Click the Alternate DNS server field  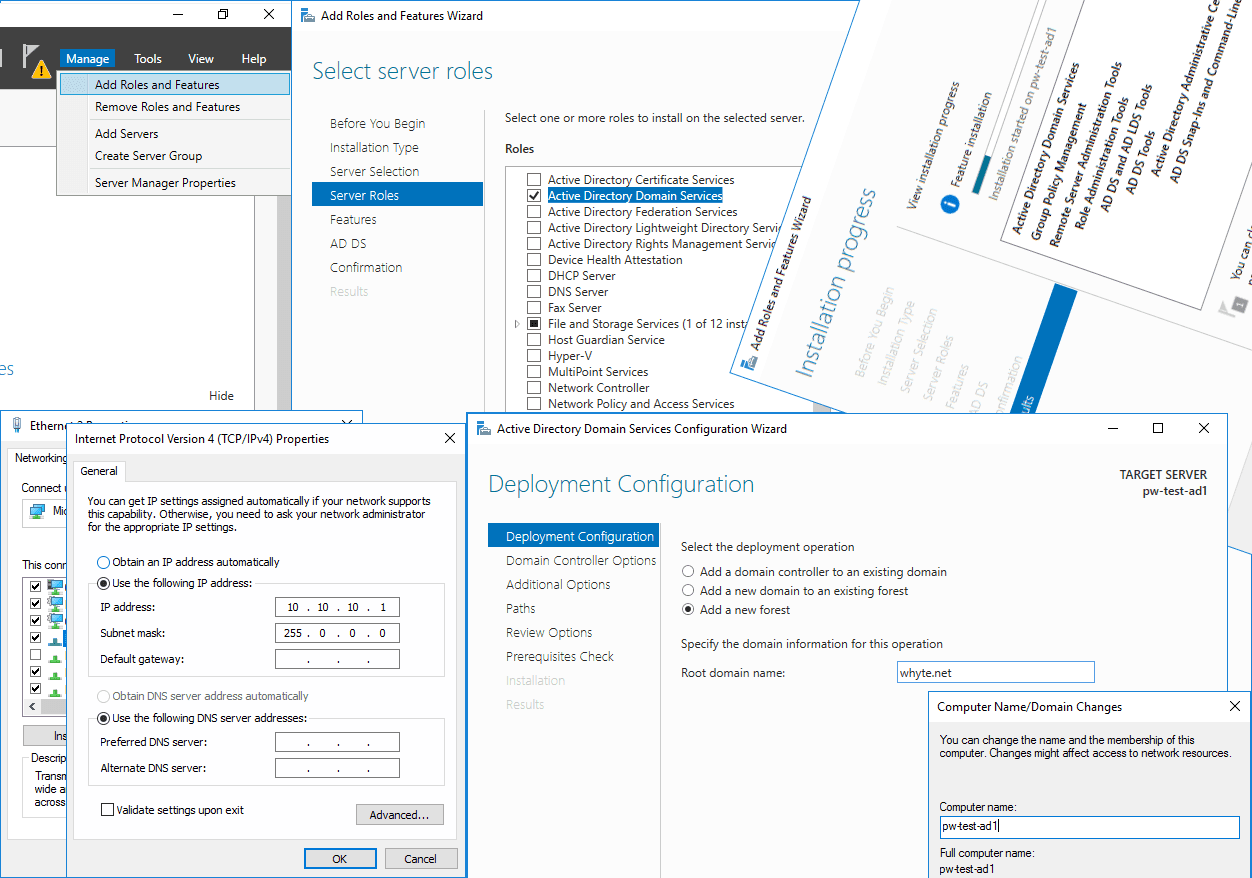click(x=337, y=768)
